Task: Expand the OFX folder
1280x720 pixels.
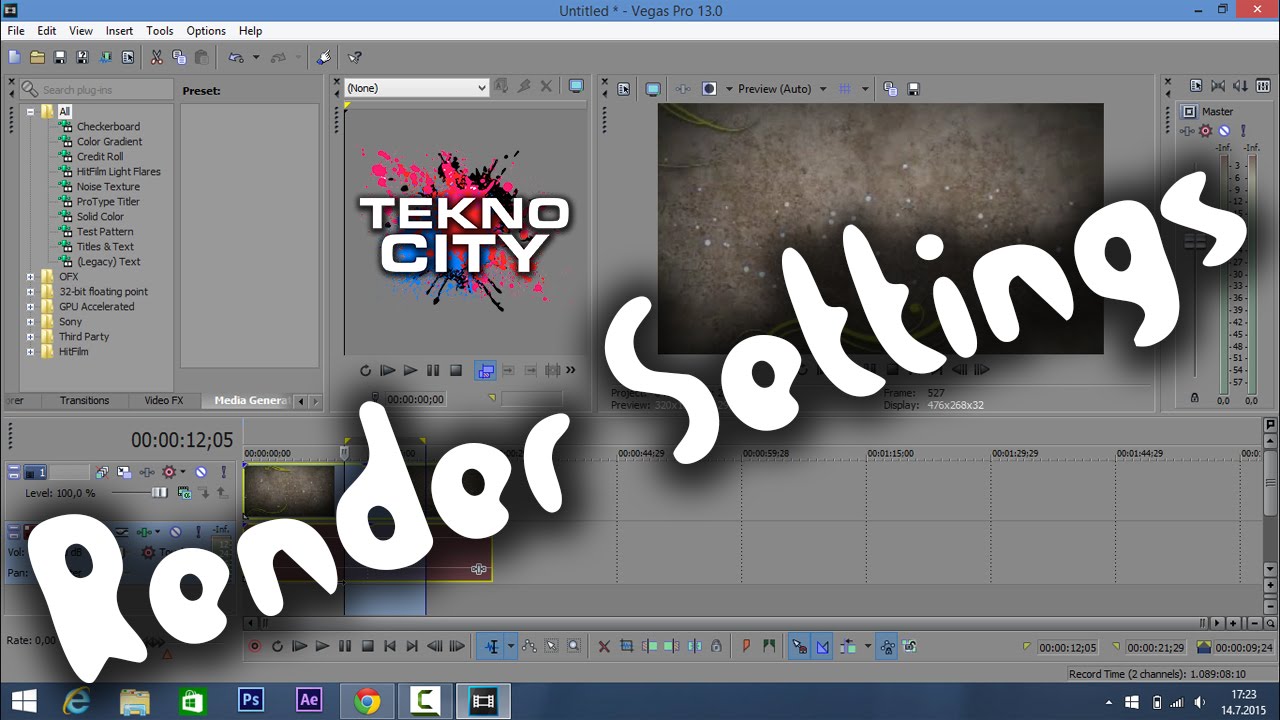Action: 30,277
